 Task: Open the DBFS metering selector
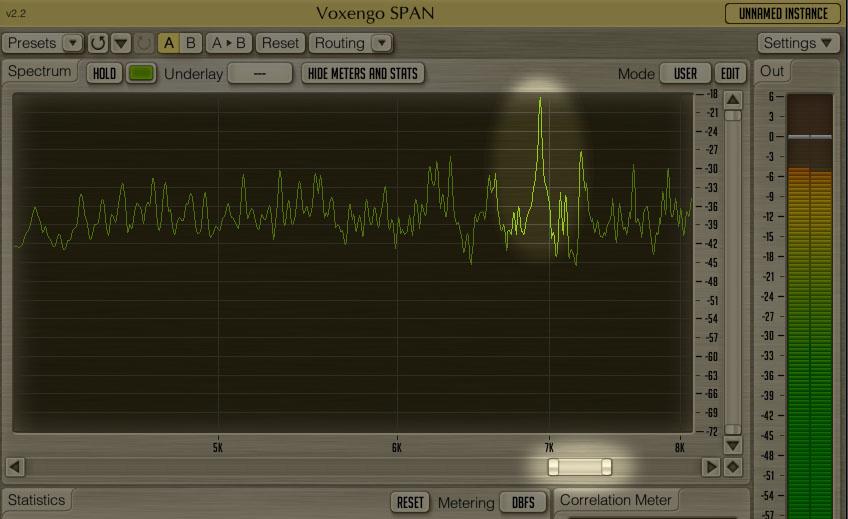tap(523, 503)
